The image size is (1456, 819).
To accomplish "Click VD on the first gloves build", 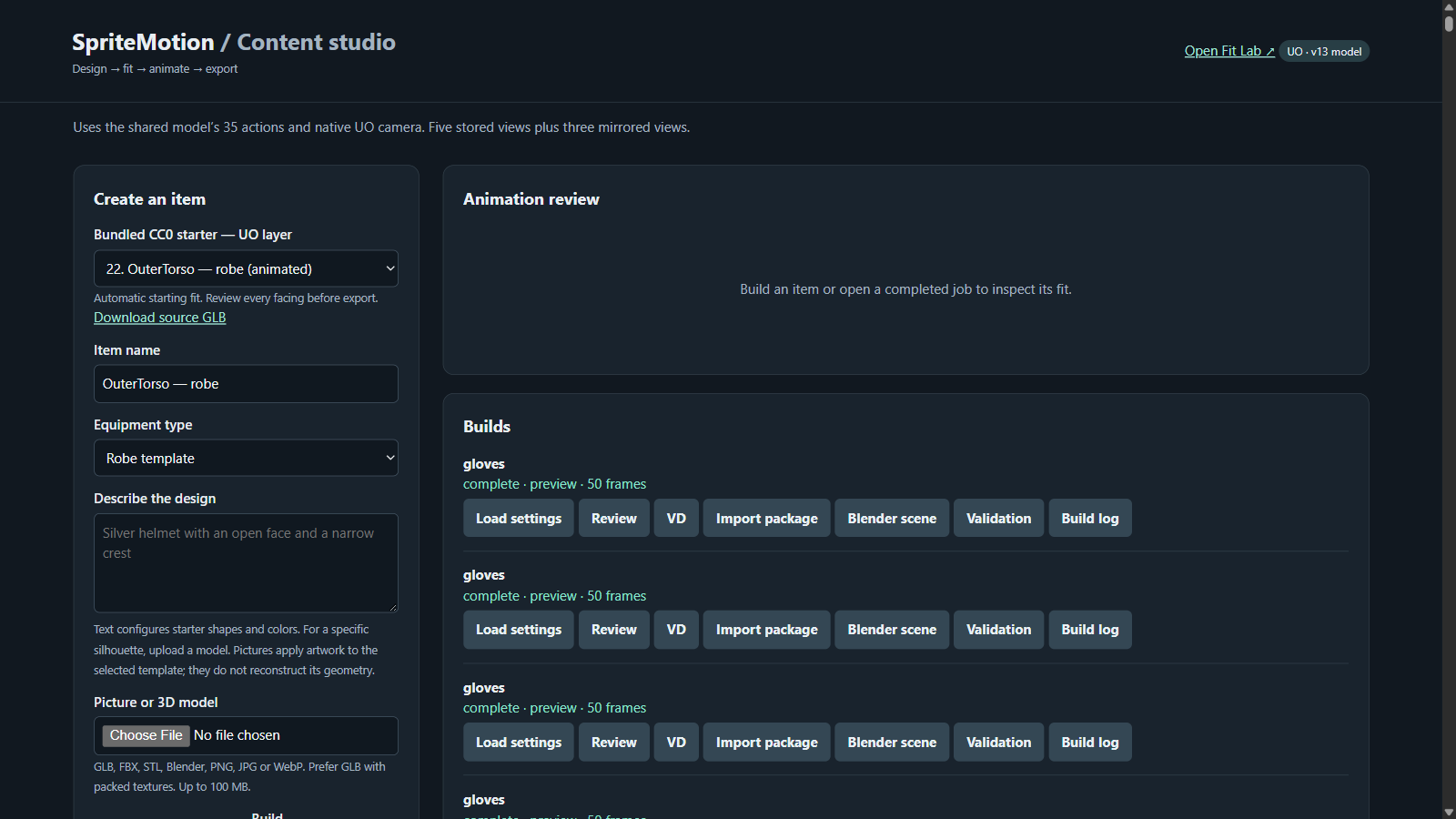I will [x=676, y=518].
